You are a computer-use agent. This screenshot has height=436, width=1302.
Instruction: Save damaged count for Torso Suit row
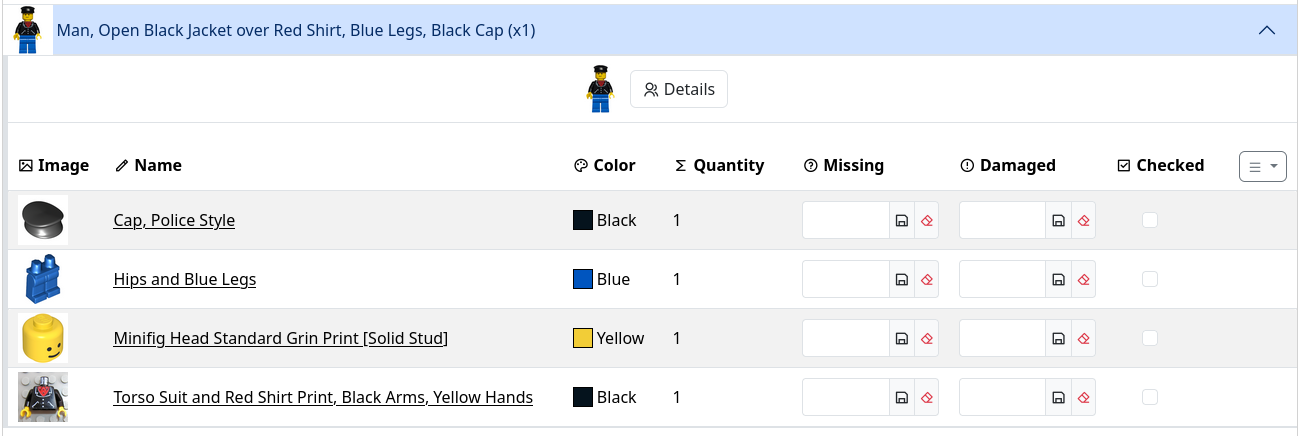point(1058,397)
